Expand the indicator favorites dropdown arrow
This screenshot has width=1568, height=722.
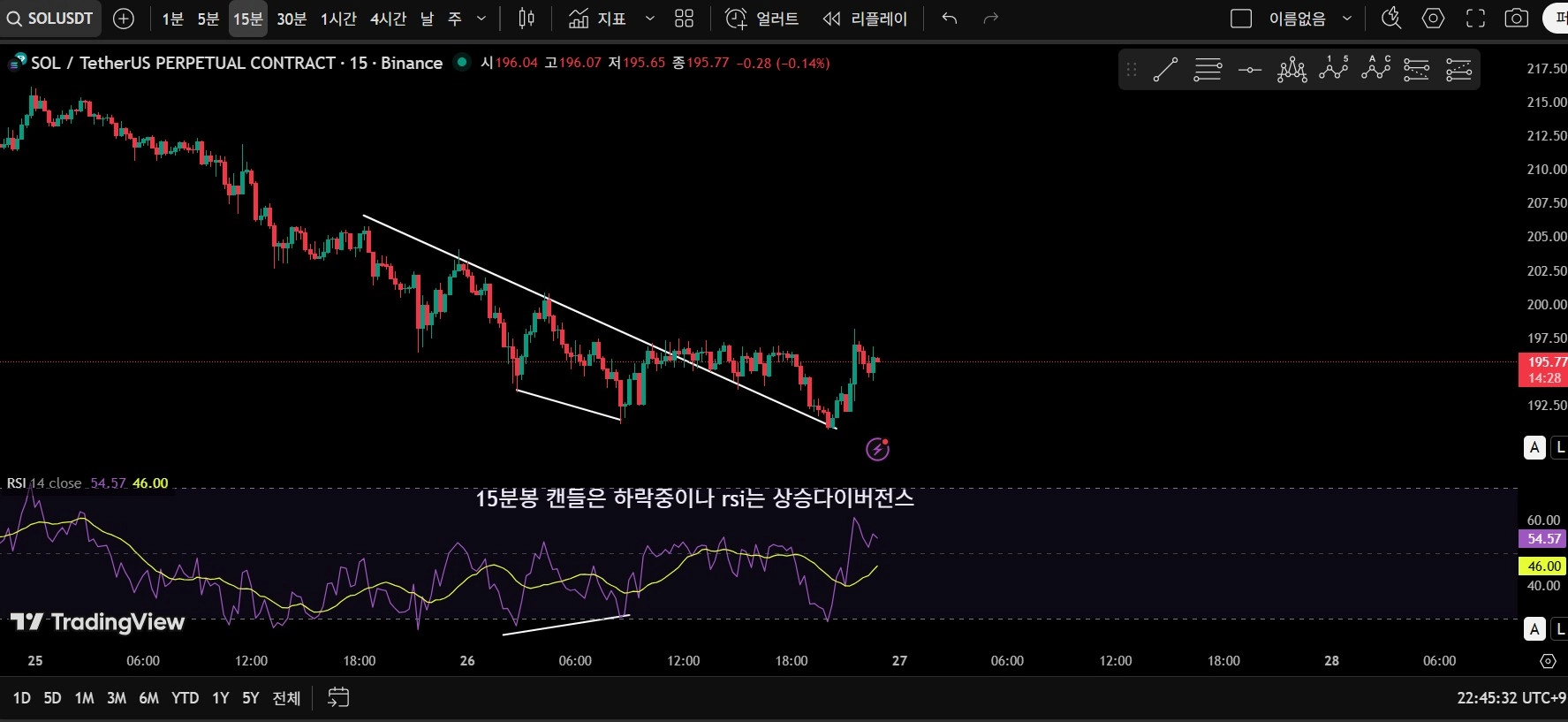[650, 19]
